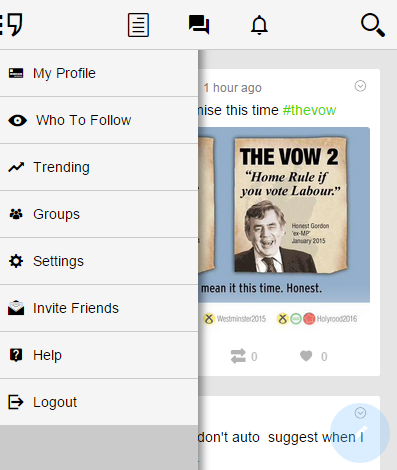Image resolution: width=397 pixels, height=470 pixels.
Task: Open the news feed document icon
Action: [x=138, y=25]
